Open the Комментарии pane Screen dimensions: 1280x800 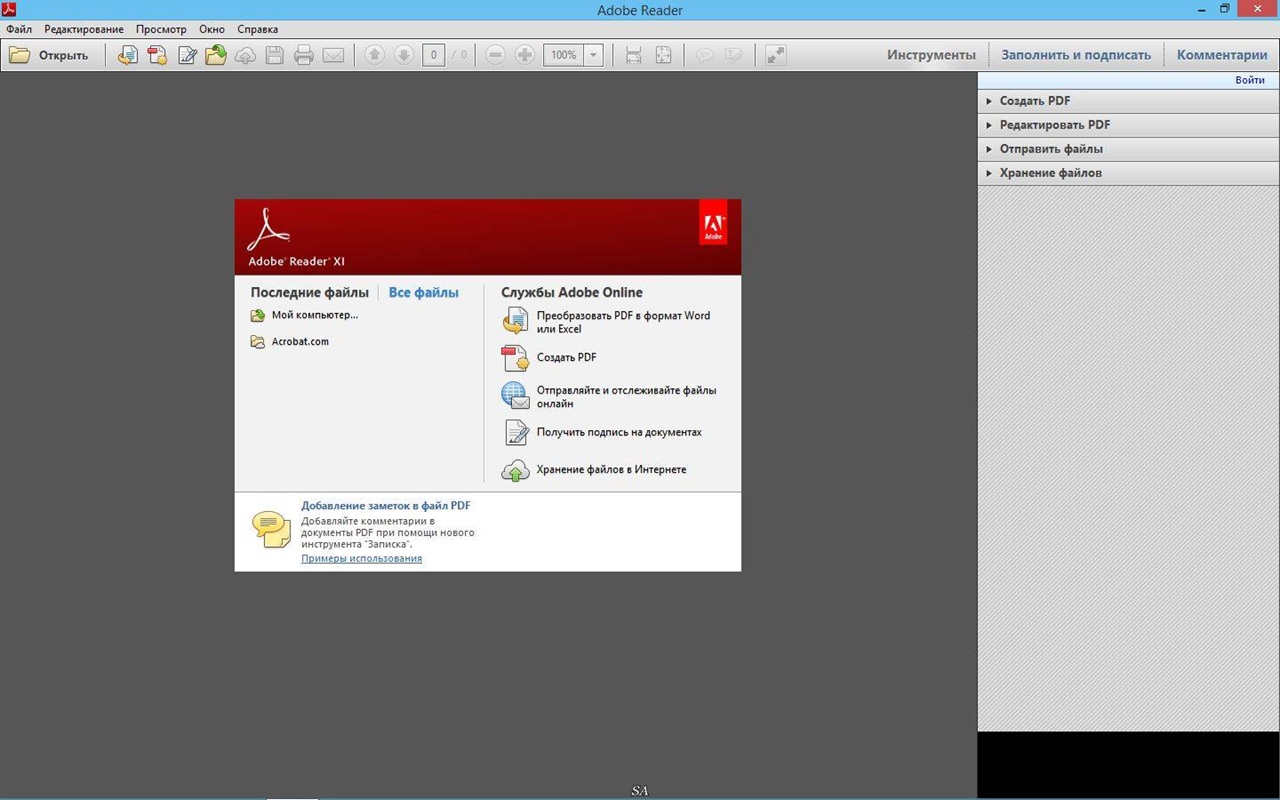click(x=1221, y=55)
